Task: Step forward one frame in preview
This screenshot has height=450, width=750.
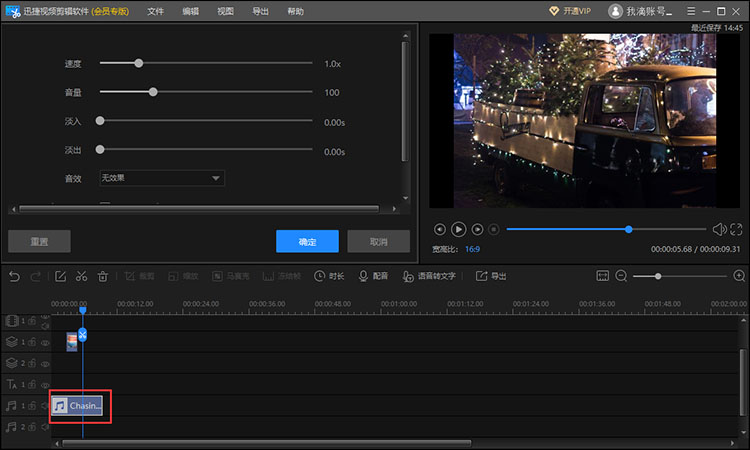Action: click(x=477, y=230)
